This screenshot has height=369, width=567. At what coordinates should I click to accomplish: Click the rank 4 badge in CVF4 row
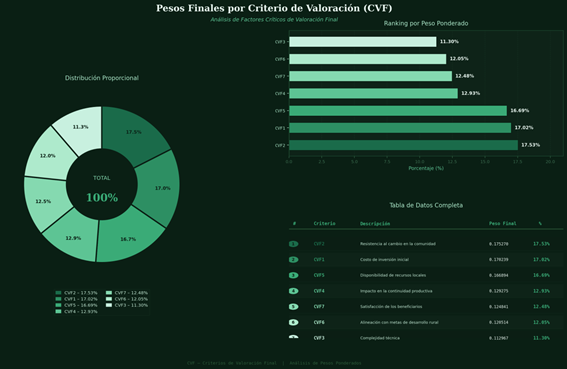(x=294, y=291)
